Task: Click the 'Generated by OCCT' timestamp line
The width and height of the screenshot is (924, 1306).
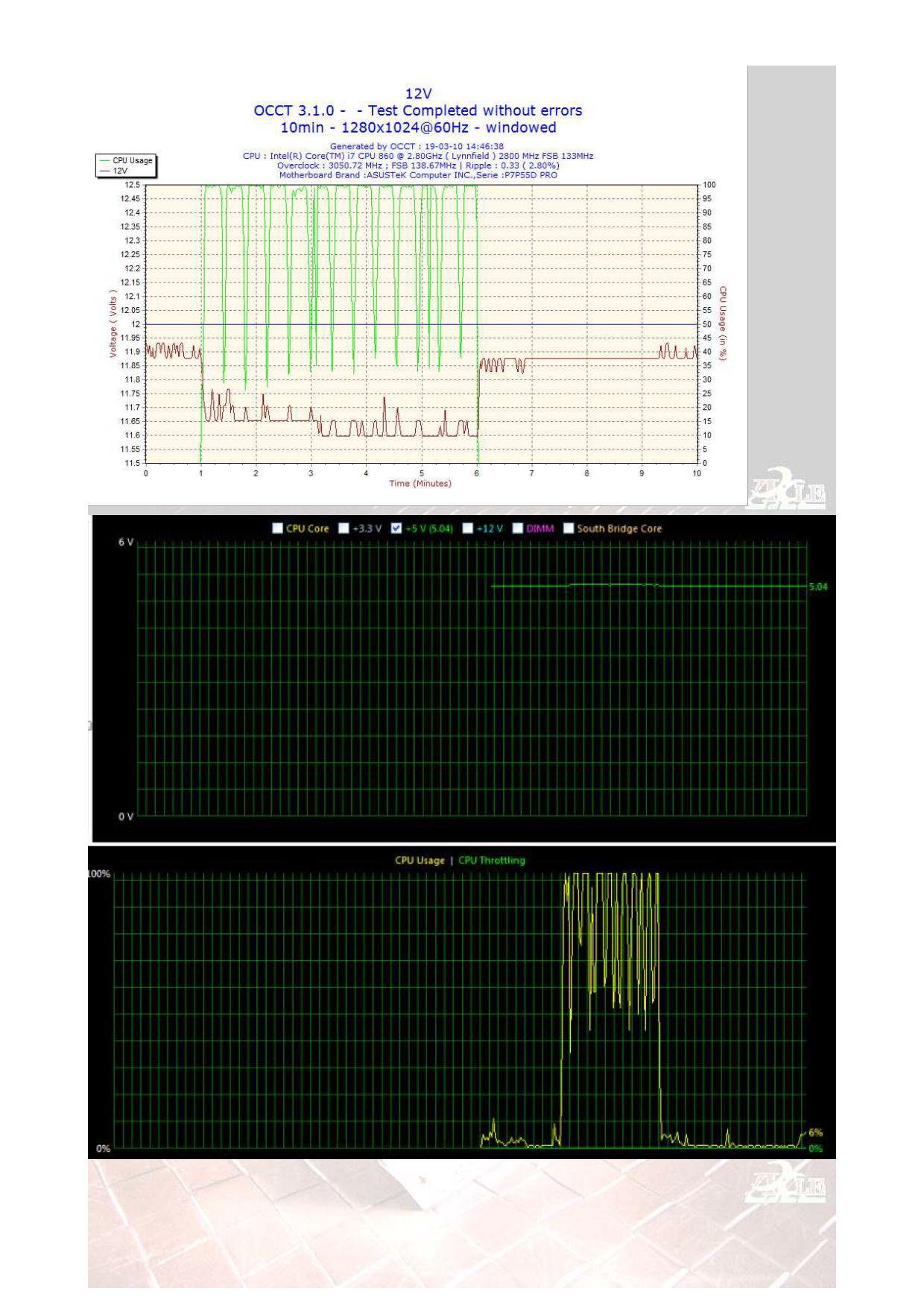Action: click(417, 146)
